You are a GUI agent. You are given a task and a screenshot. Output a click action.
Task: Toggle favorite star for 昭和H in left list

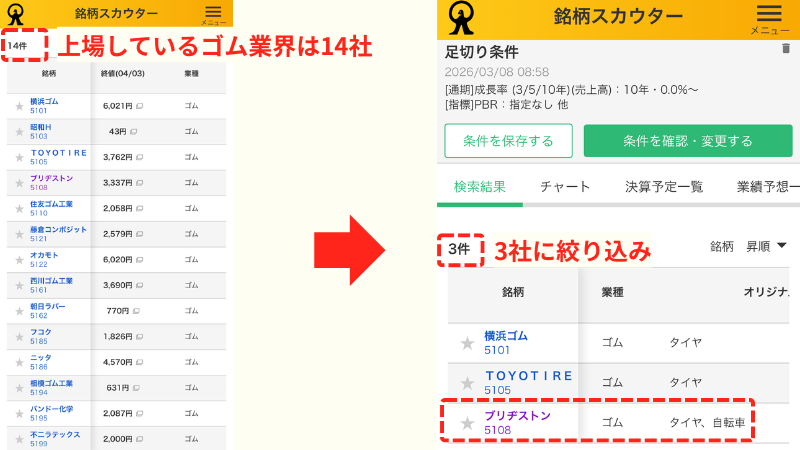[19, 131]
